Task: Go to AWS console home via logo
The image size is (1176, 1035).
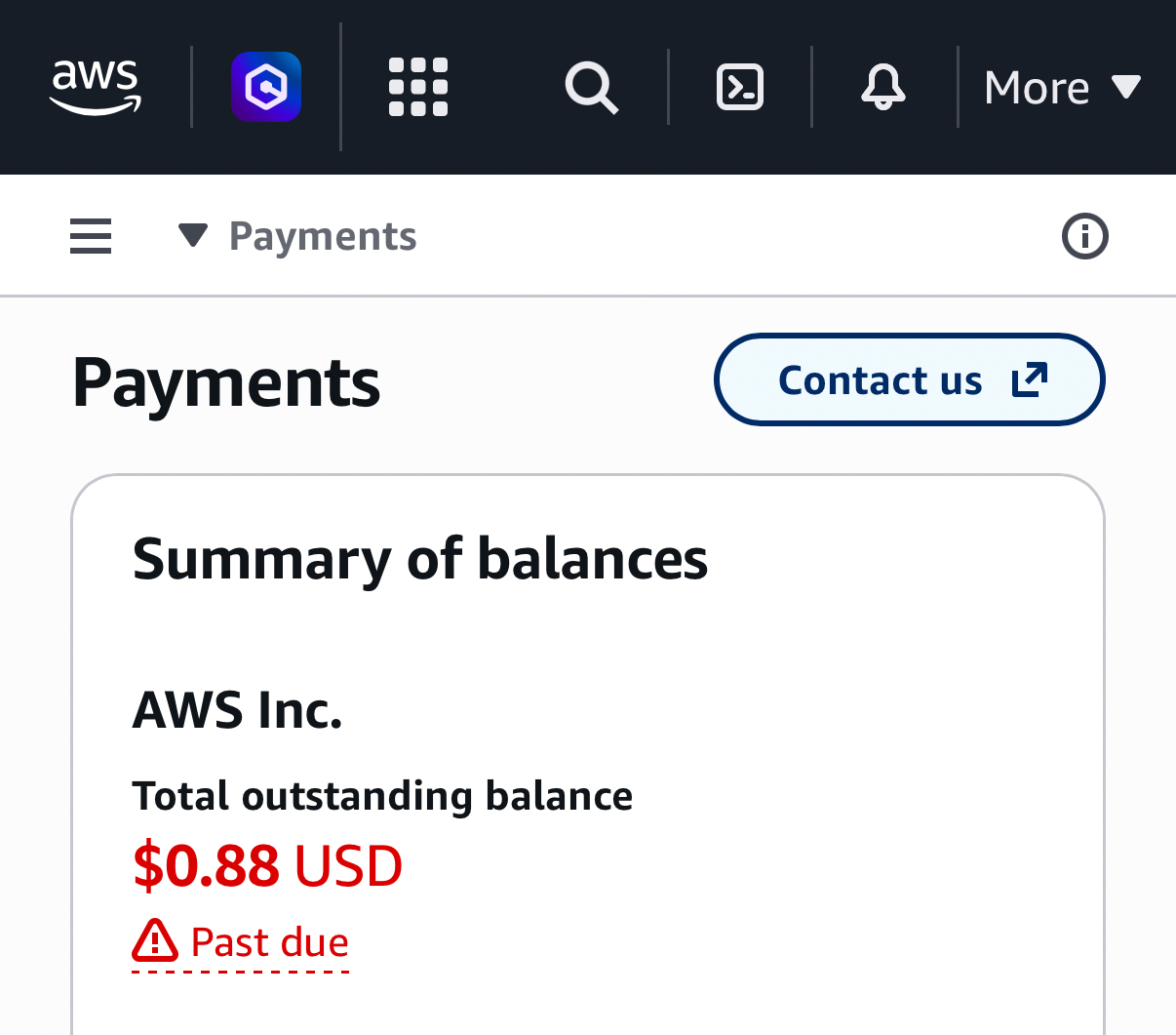Action: tap(96, 87)
